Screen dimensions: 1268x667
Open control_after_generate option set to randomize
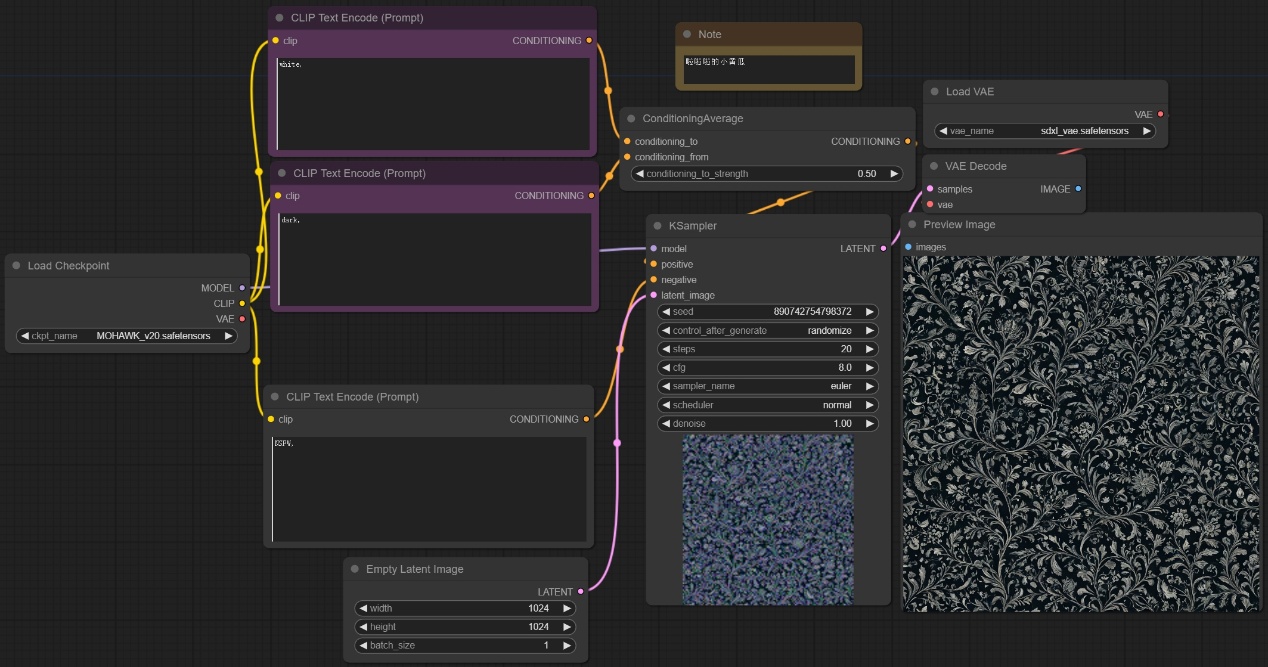[x=767, y=331]
